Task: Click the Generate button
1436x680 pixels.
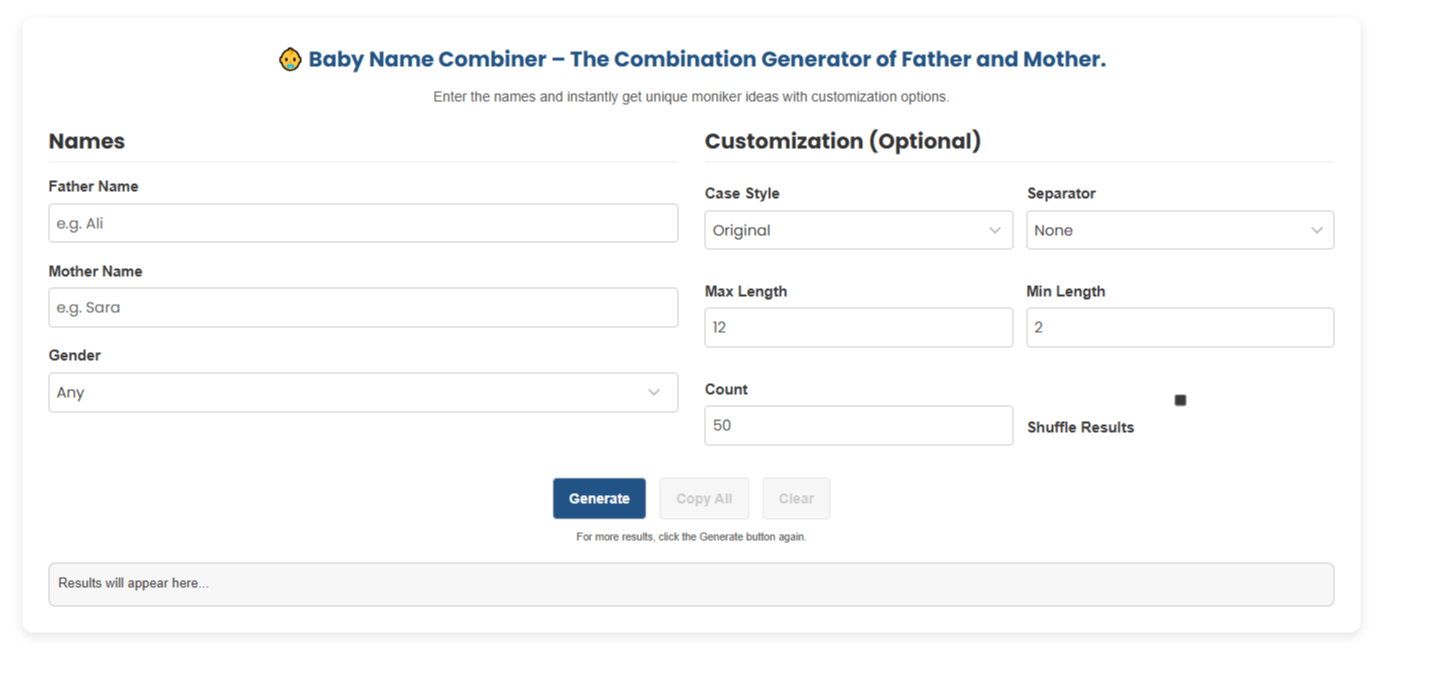Action: [599, 498]
